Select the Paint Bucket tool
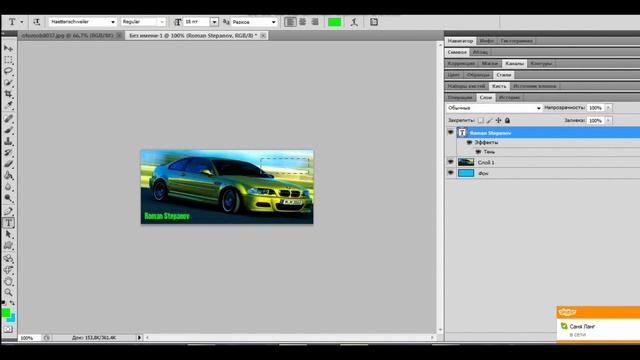The width and height of the screenshot is (640, 360). click(9, 176)
